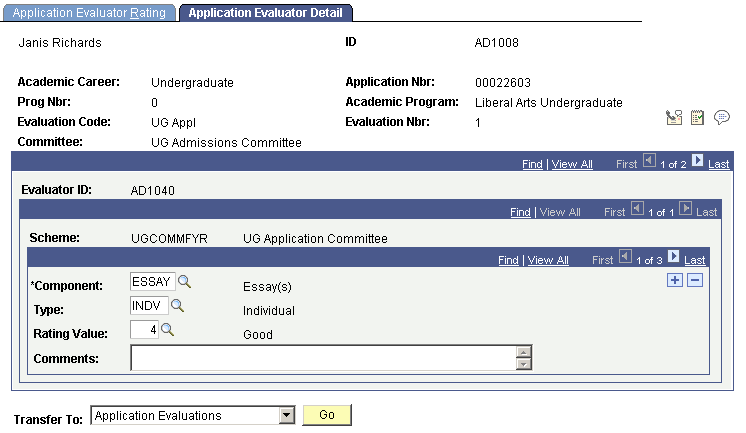Open the Transfer To dropdown
Image resolution: width=746 pixels, height=433 pixels.
(x=287, y=415)
